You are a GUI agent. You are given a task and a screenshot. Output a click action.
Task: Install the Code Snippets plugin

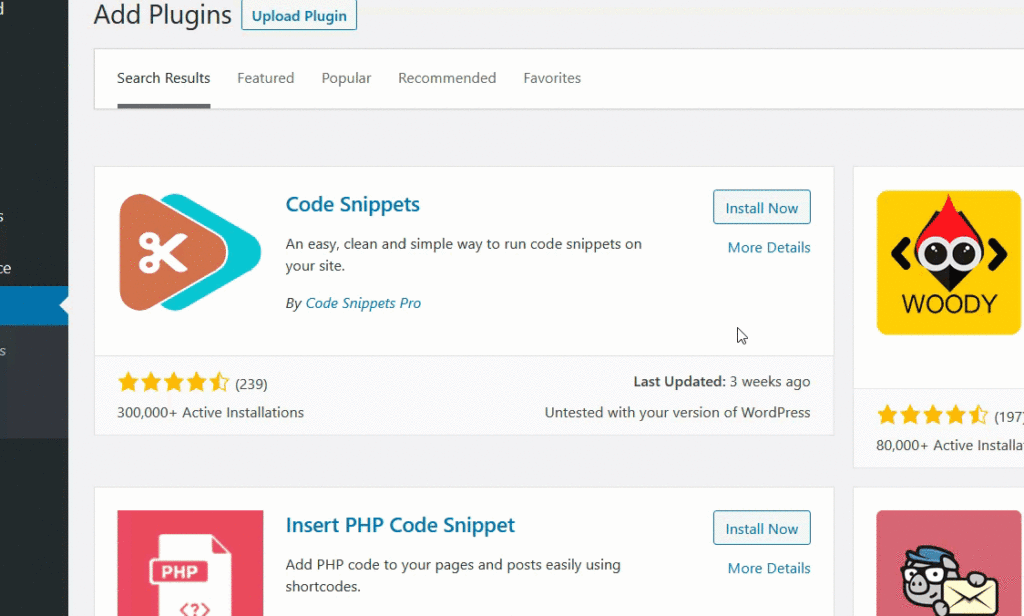[761, 208]
